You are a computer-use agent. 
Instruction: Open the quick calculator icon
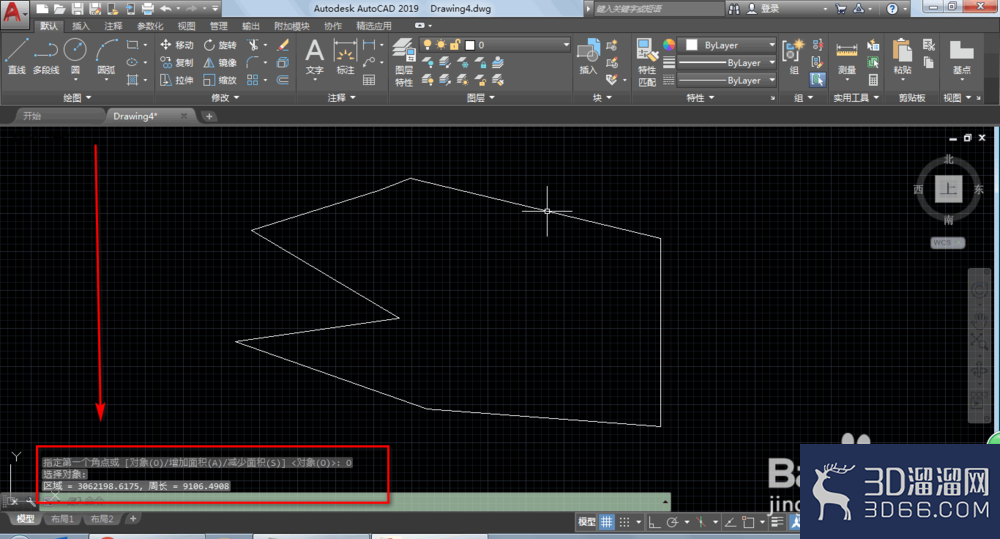(x=873, y=80)
